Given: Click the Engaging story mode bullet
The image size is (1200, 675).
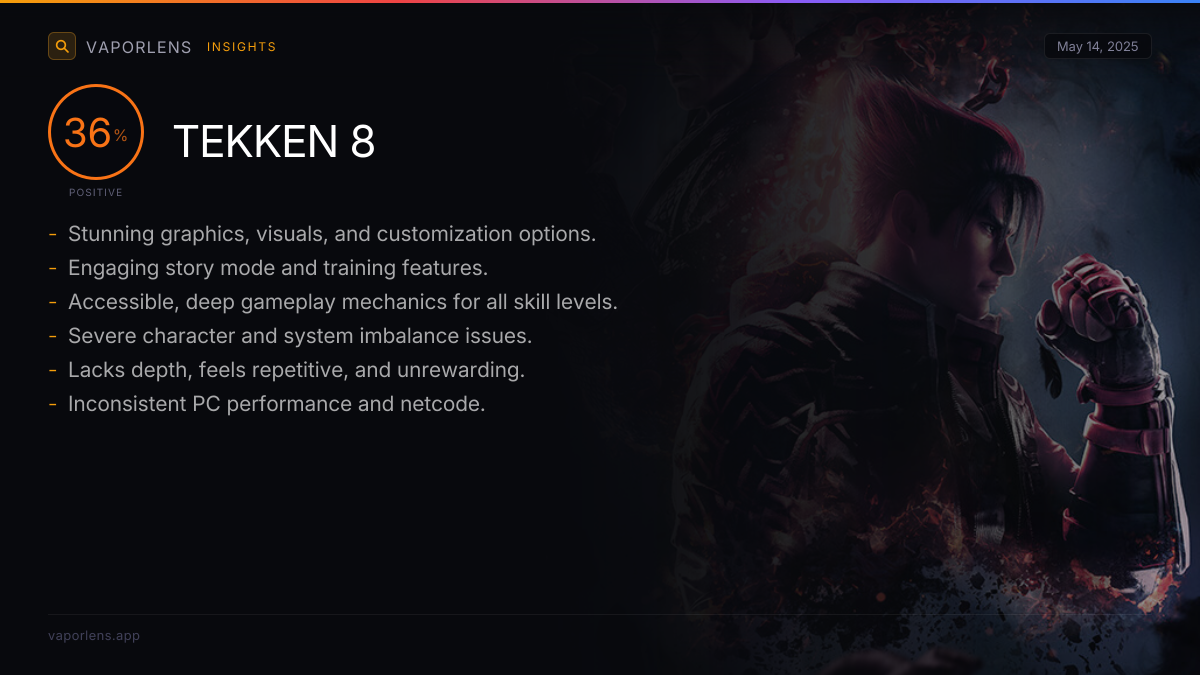Looking at the screenshot, I should pos(278,268).
